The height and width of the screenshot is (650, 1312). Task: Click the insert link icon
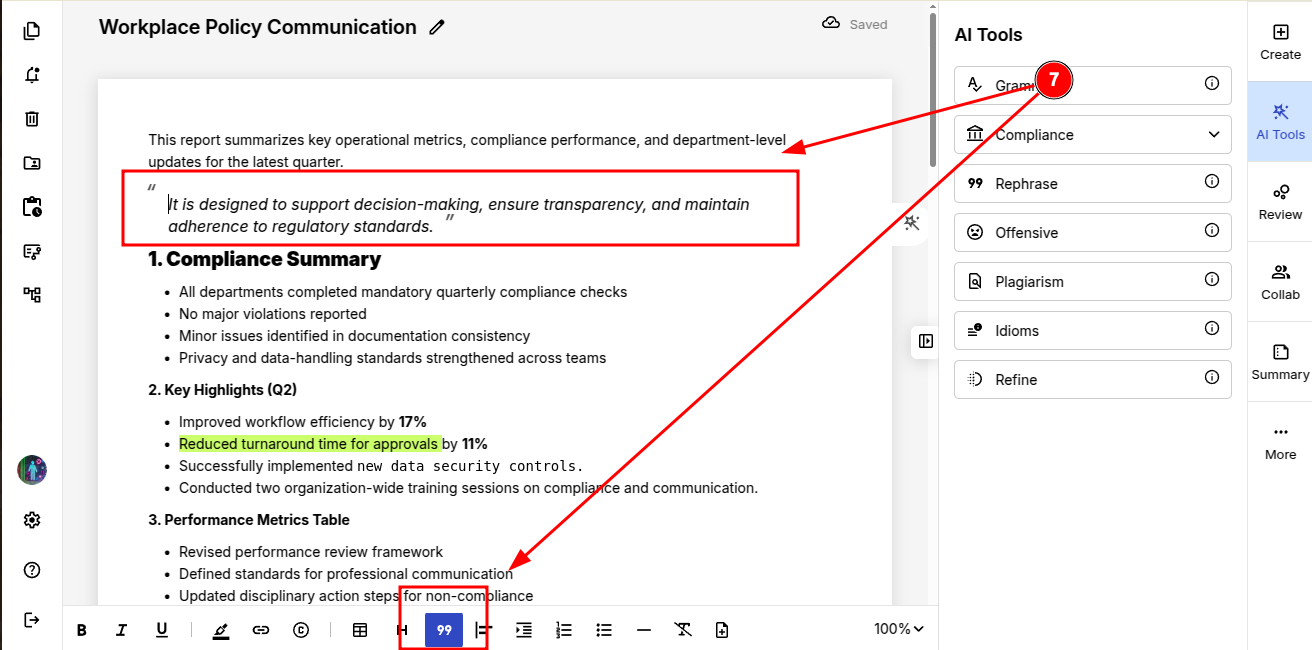pyautogui.click(x=261, y=630)
